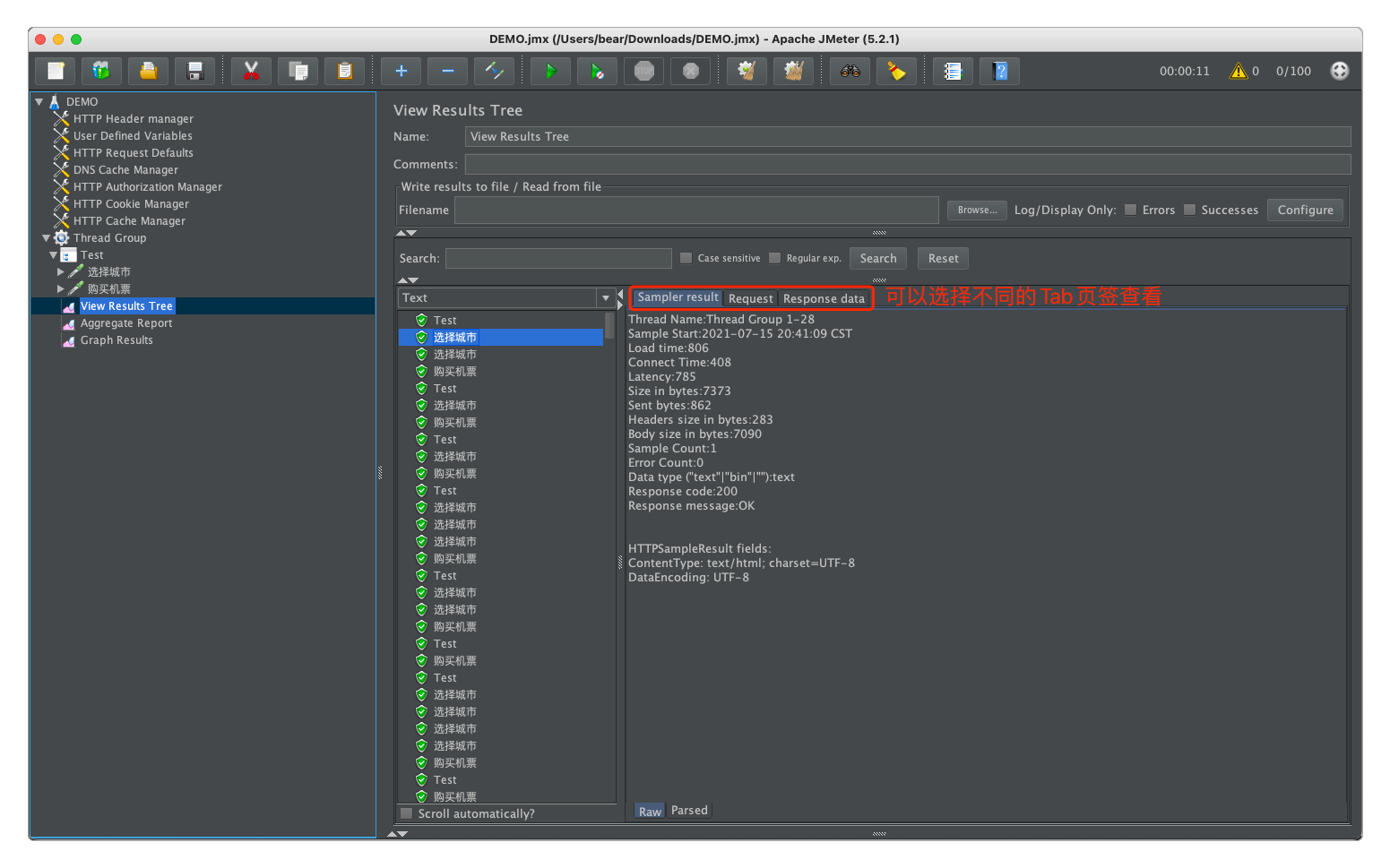This screenshot has width=1390, height=868.
Task: Save the test plan with the floppy icon
Action: coord(195,71)
